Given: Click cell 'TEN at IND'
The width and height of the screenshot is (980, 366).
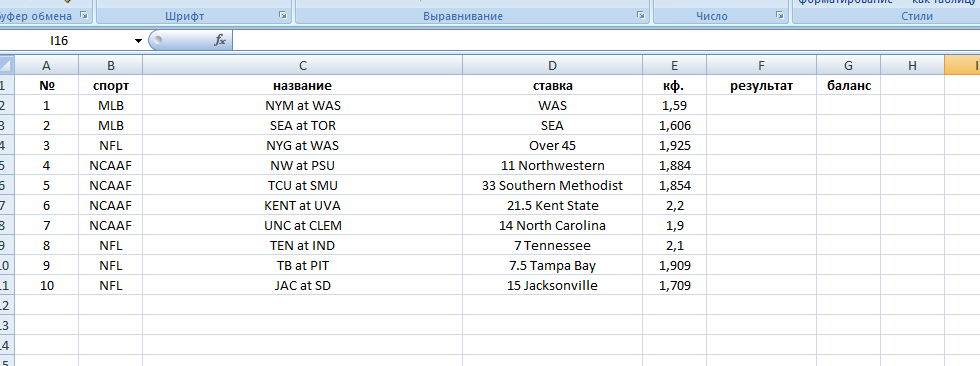Looking at the screenshot, I should click(302, 245).
